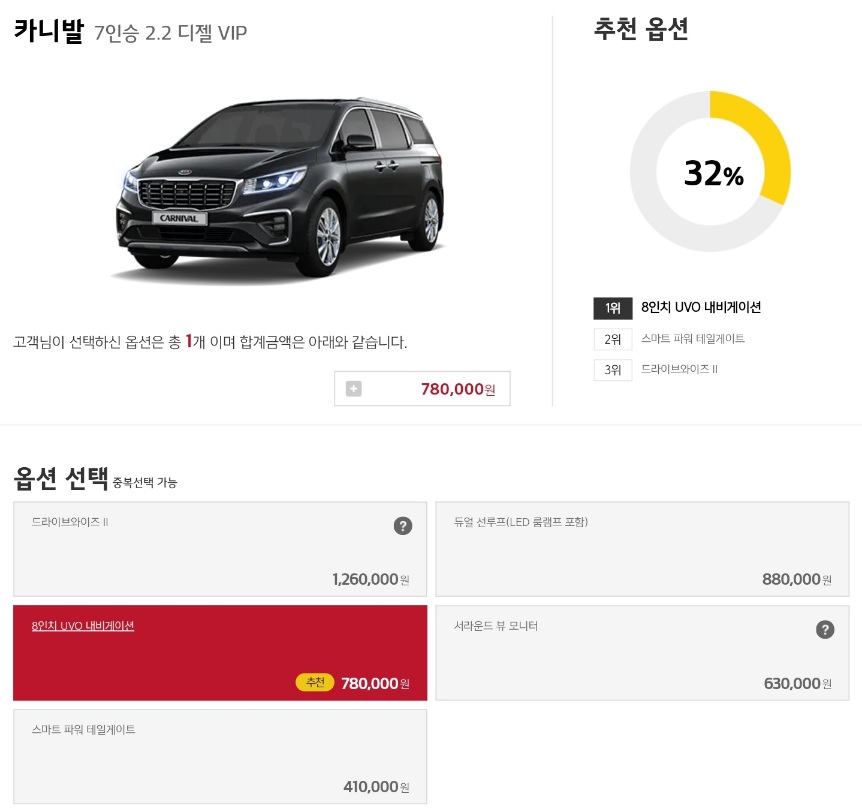Viewport: 862px width, 812px height.
Task: Click the 8인치 UVO 내비게이션 ranked link
Action: coord(702,309)
